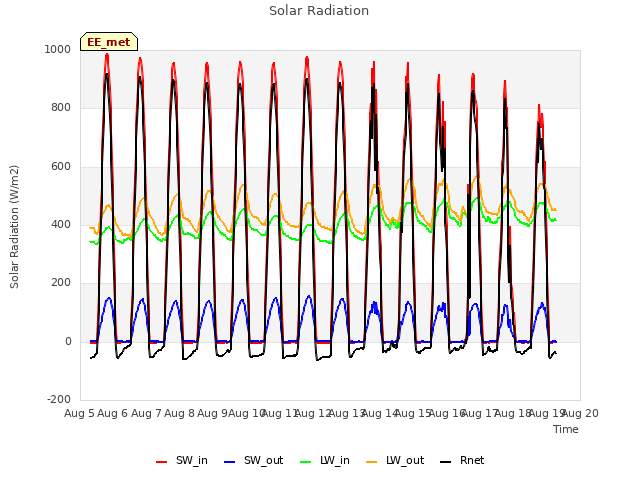Click the green LW_in legend swatch

306,462
